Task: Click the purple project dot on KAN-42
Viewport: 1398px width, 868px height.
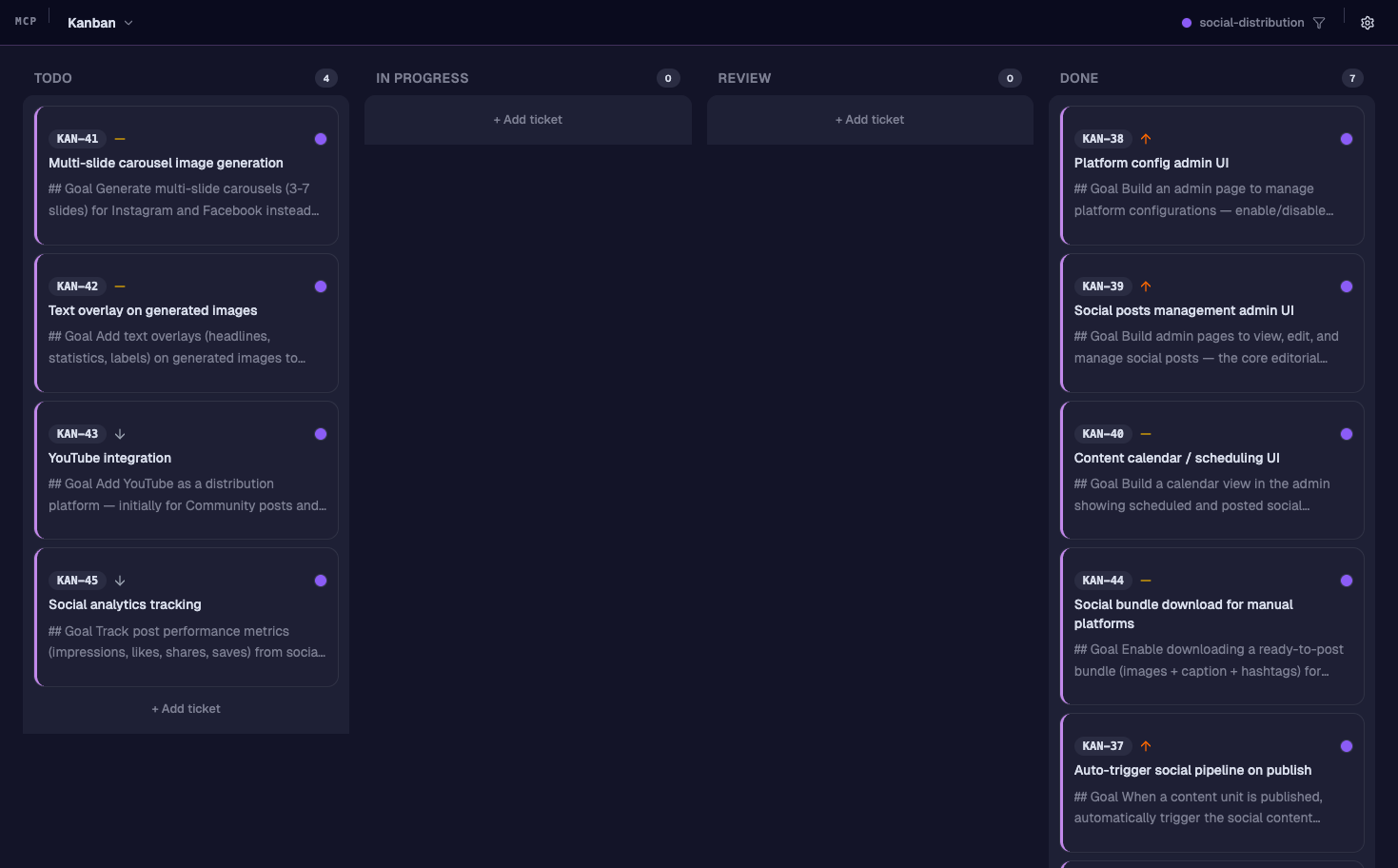Action: point(321,286)
